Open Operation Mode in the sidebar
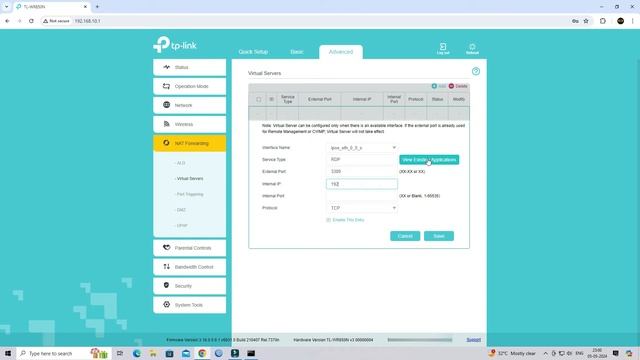This screenshot has width=640, height=360. pos(189,86)
